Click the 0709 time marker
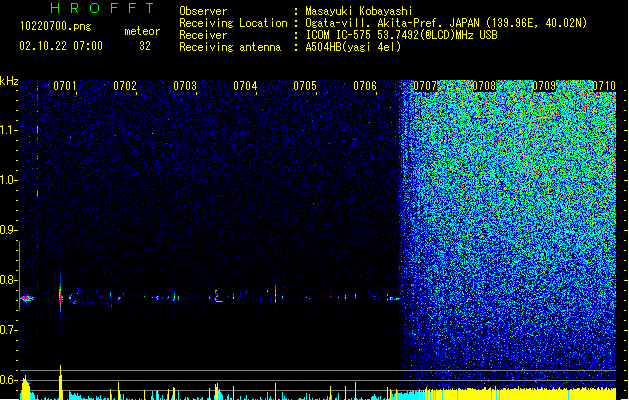Image resolution: width=629 pixels, height=400 pixels. click(x=544, y=86)
